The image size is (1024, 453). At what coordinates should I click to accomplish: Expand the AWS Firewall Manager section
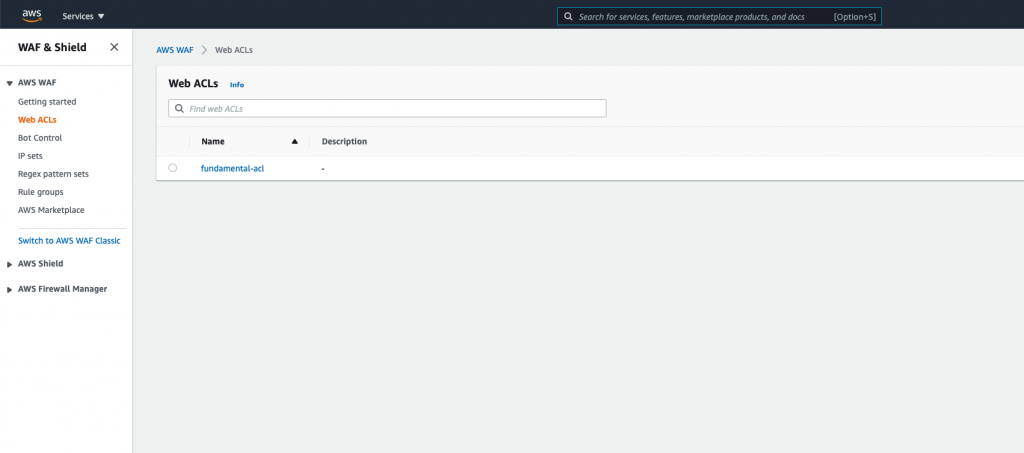[10, 289]
